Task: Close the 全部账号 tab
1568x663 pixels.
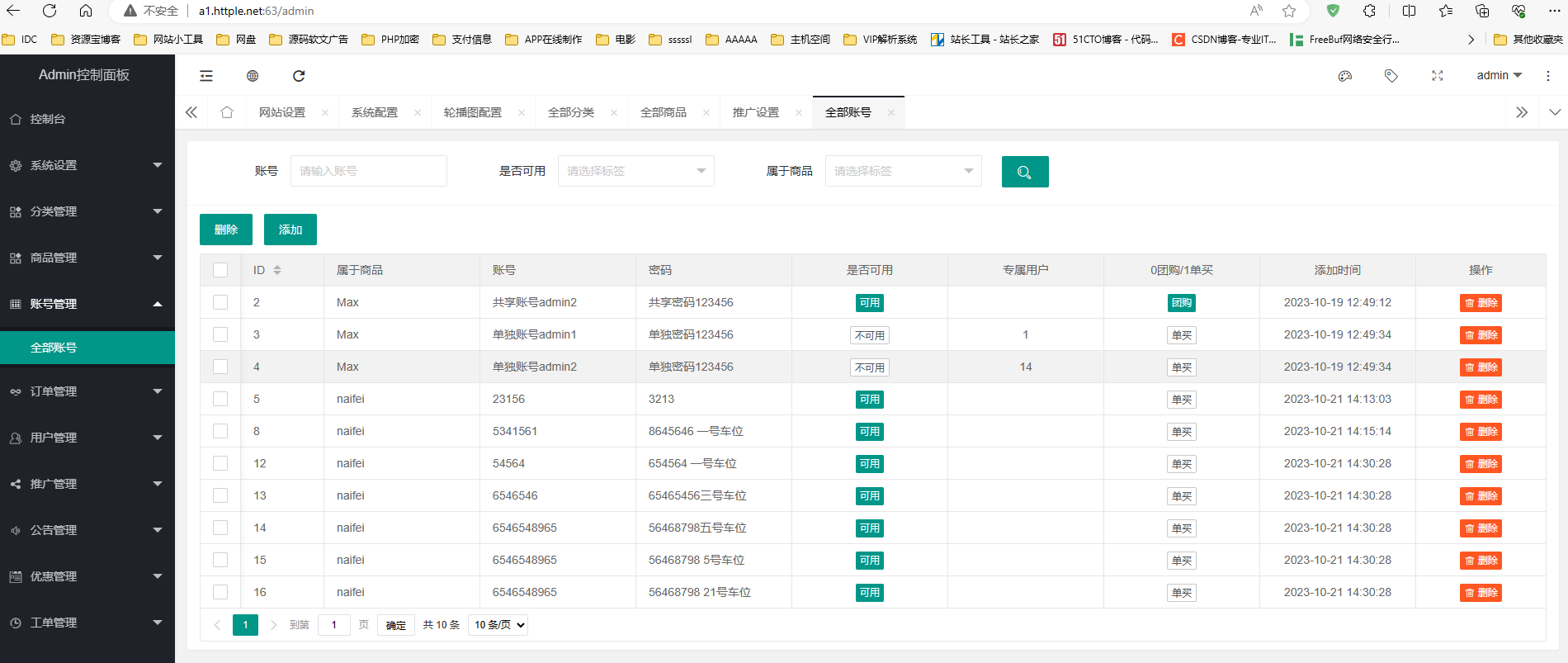Action: coord(891,113)
